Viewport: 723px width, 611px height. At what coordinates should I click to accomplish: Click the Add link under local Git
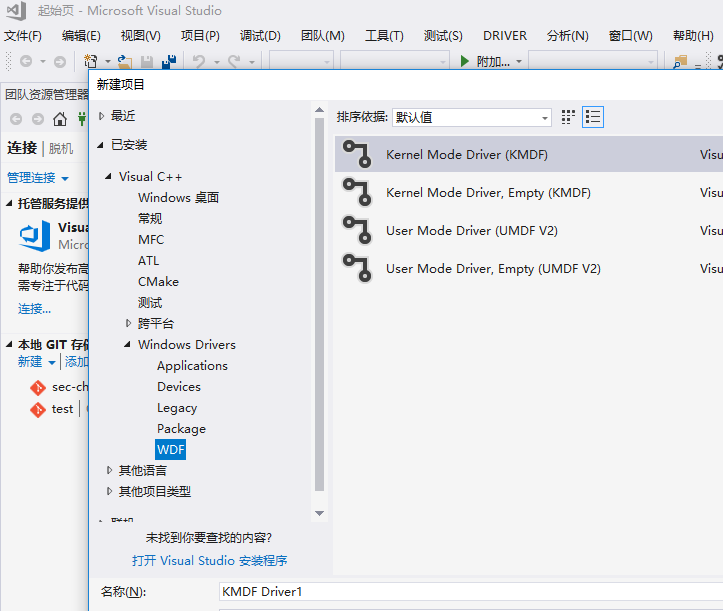pos(76,362)
